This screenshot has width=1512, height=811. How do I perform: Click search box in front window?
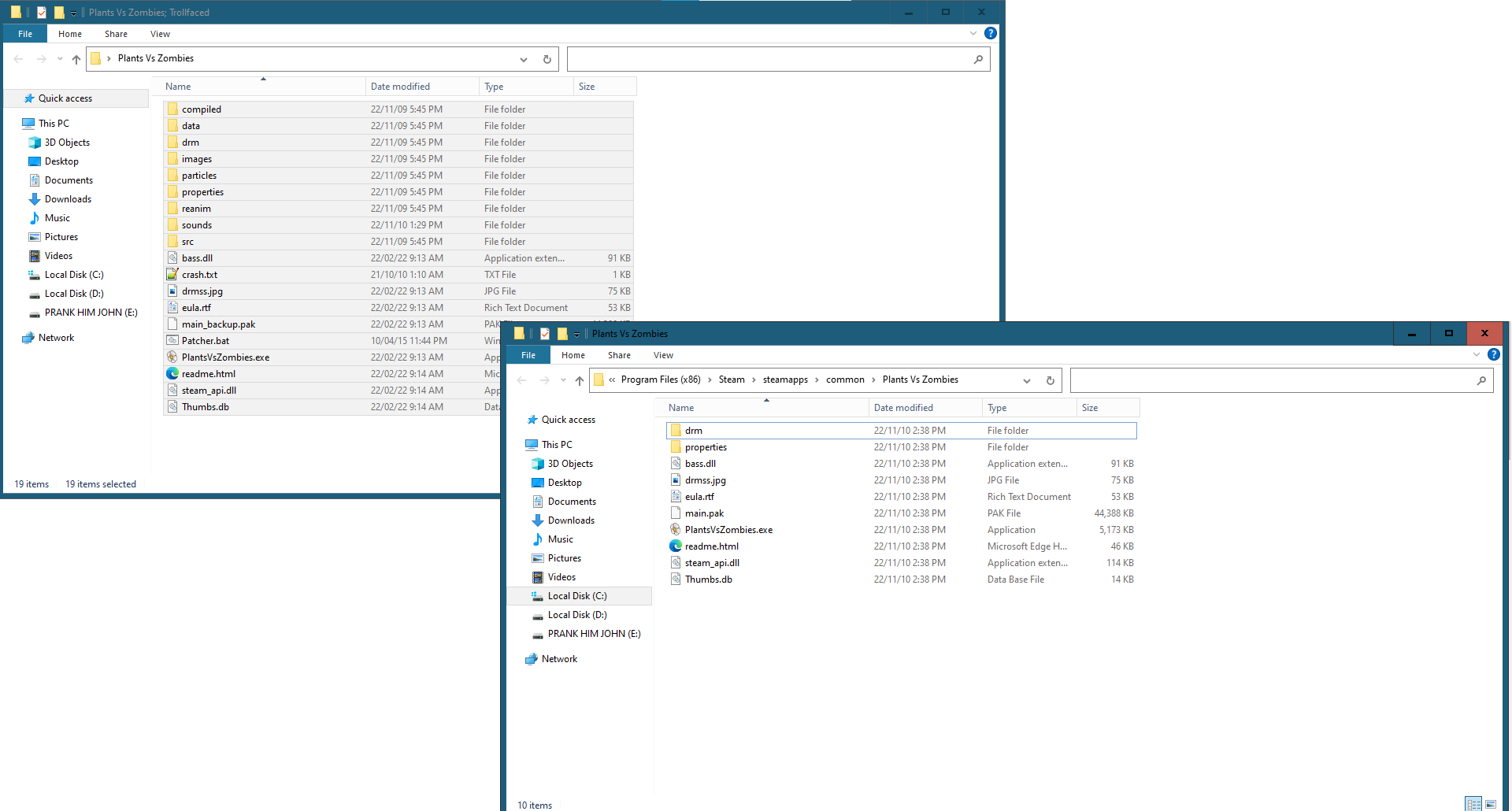coord(1281,380)
